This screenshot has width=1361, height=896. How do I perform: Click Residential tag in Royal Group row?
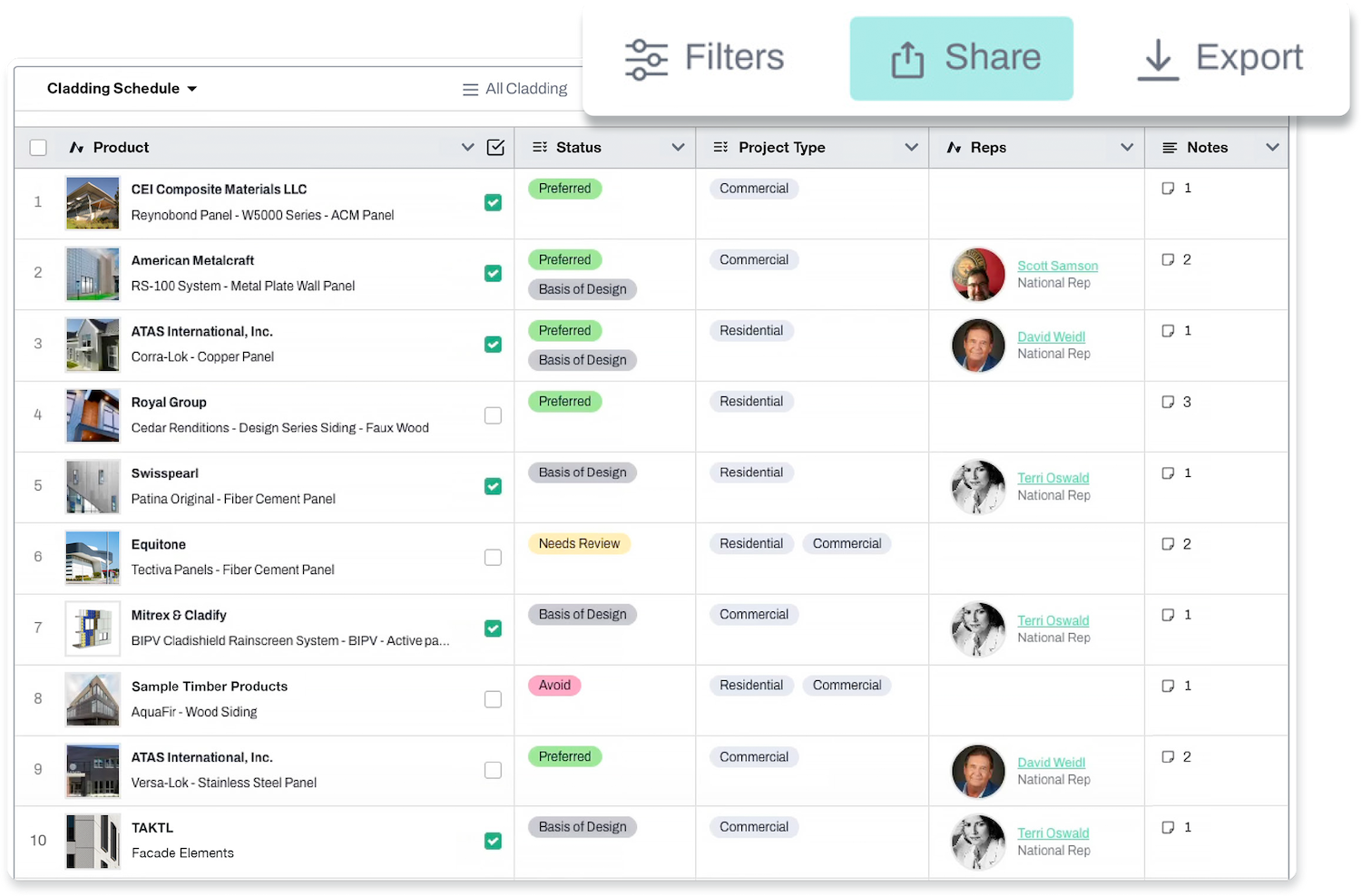click(x=751, y=402)
